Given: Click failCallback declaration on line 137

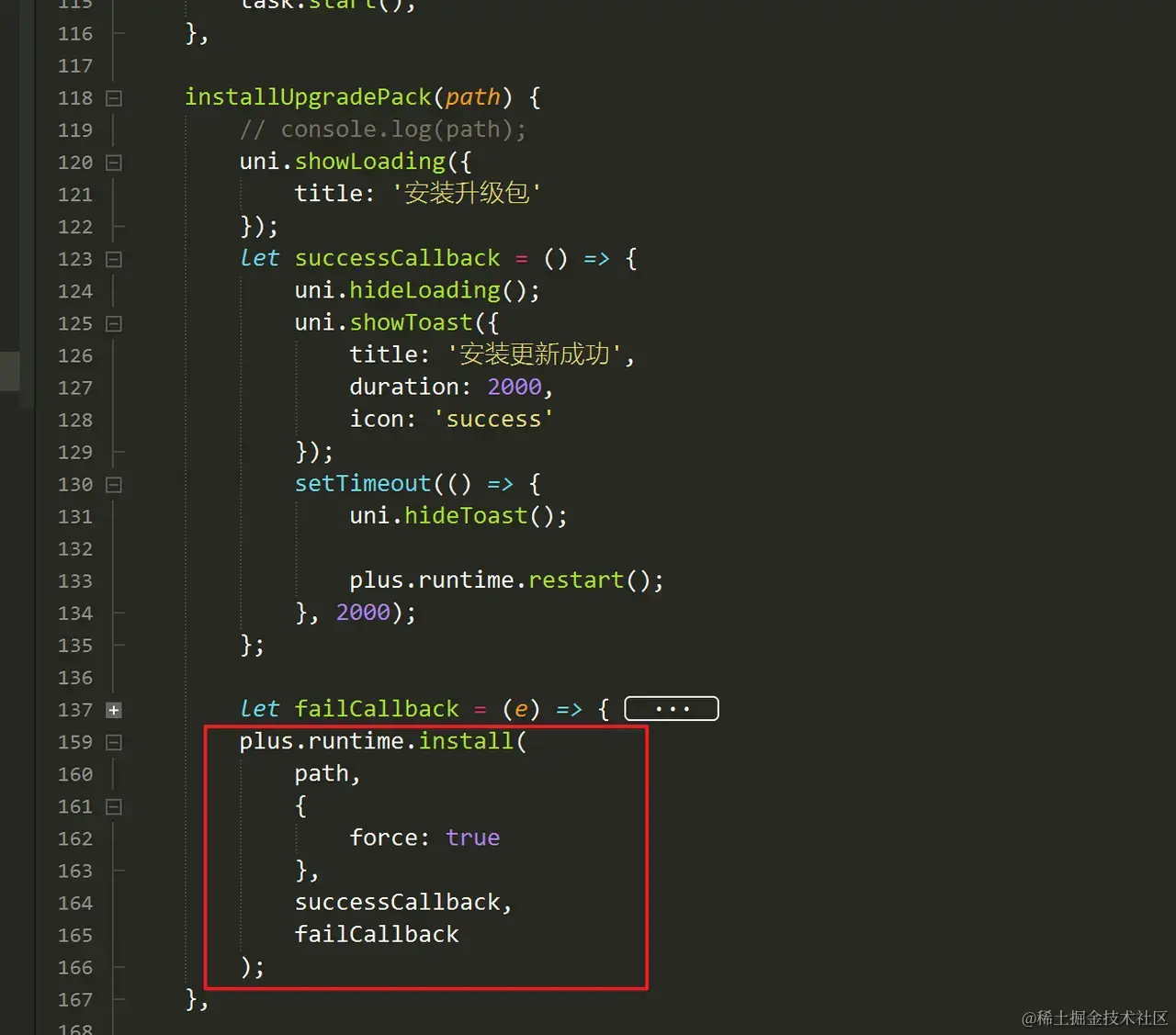Looking at the screenshot, I should [377, 709].
